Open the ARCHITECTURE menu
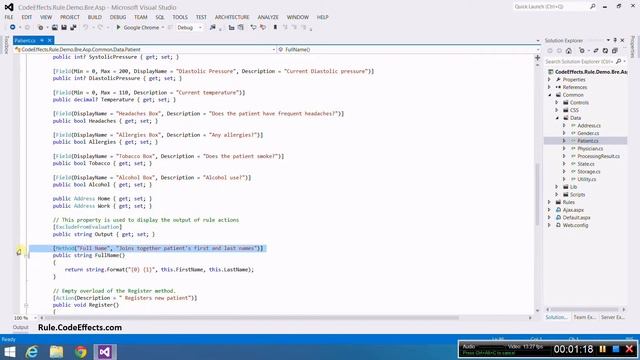This screenshot has height=360, width=640. pos(232,17)
